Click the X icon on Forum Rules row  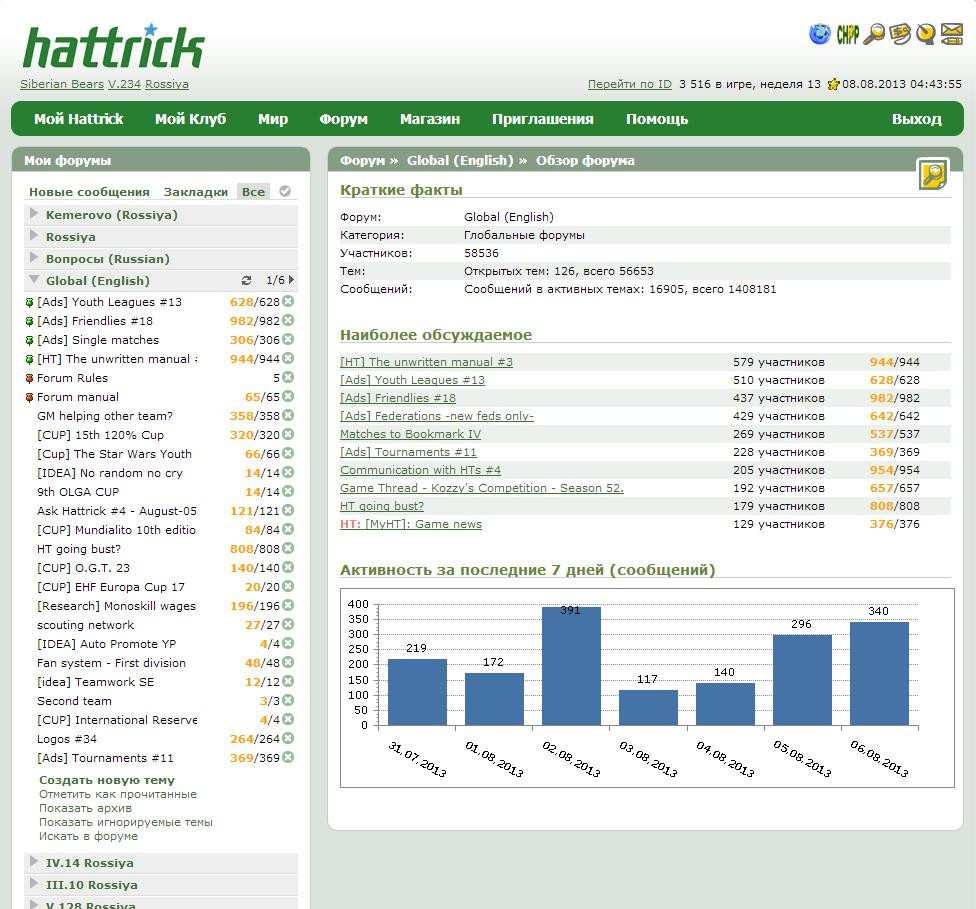(288, 377)
